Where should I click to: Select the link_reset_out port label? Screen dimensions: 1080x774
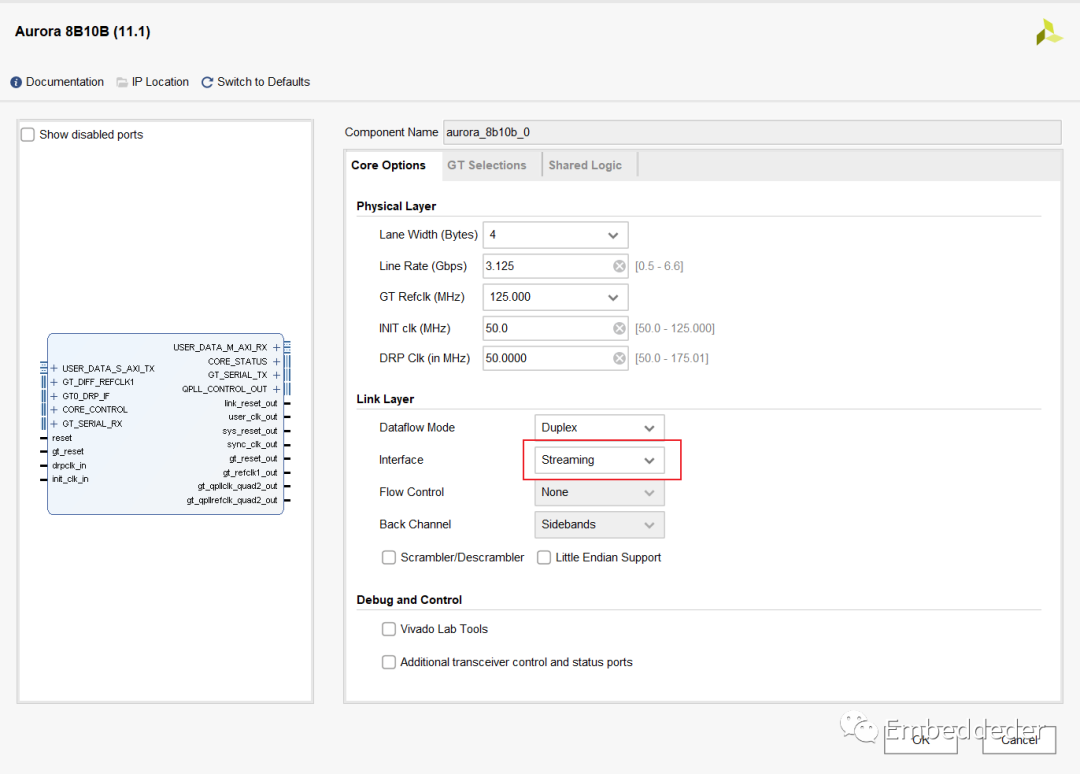click(251, 404)
